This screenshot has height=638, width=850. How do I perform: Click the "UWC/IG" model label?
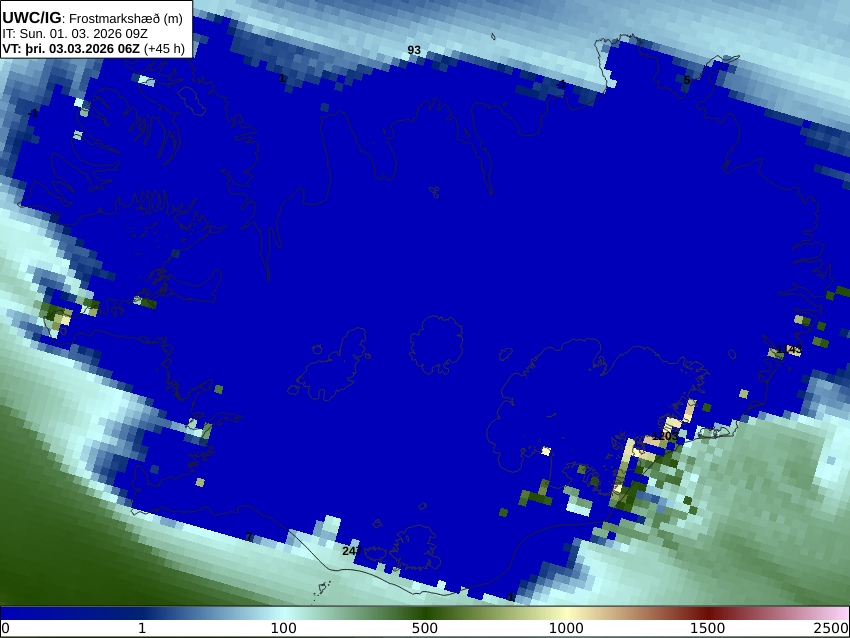tap(31, 18)
